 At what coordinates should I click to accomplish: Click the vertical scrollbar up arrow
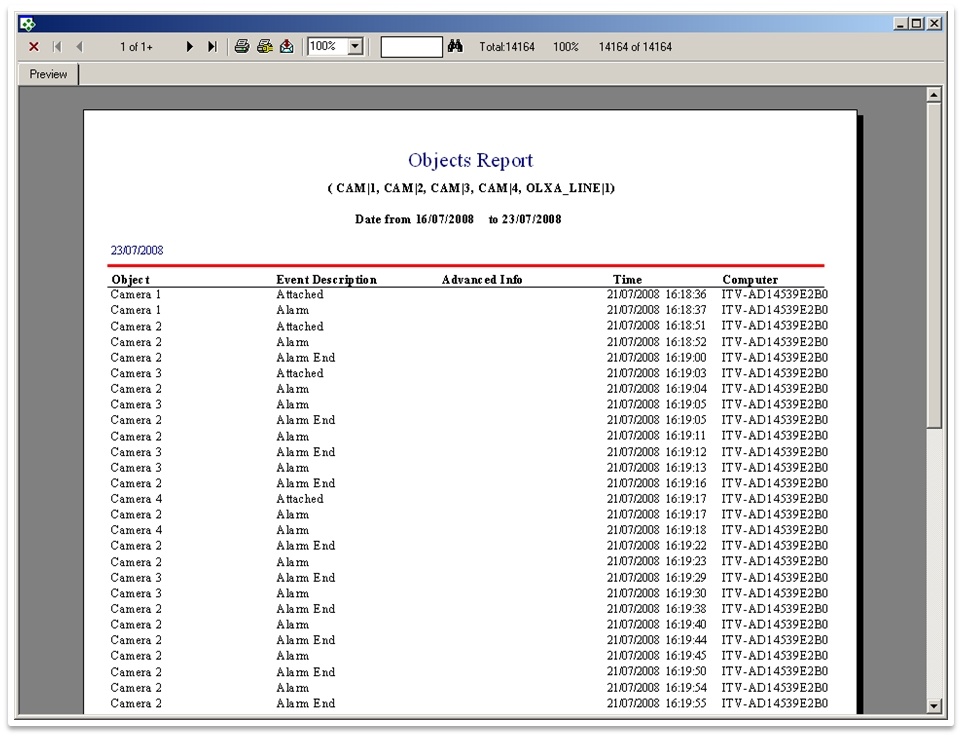point(934,95)
